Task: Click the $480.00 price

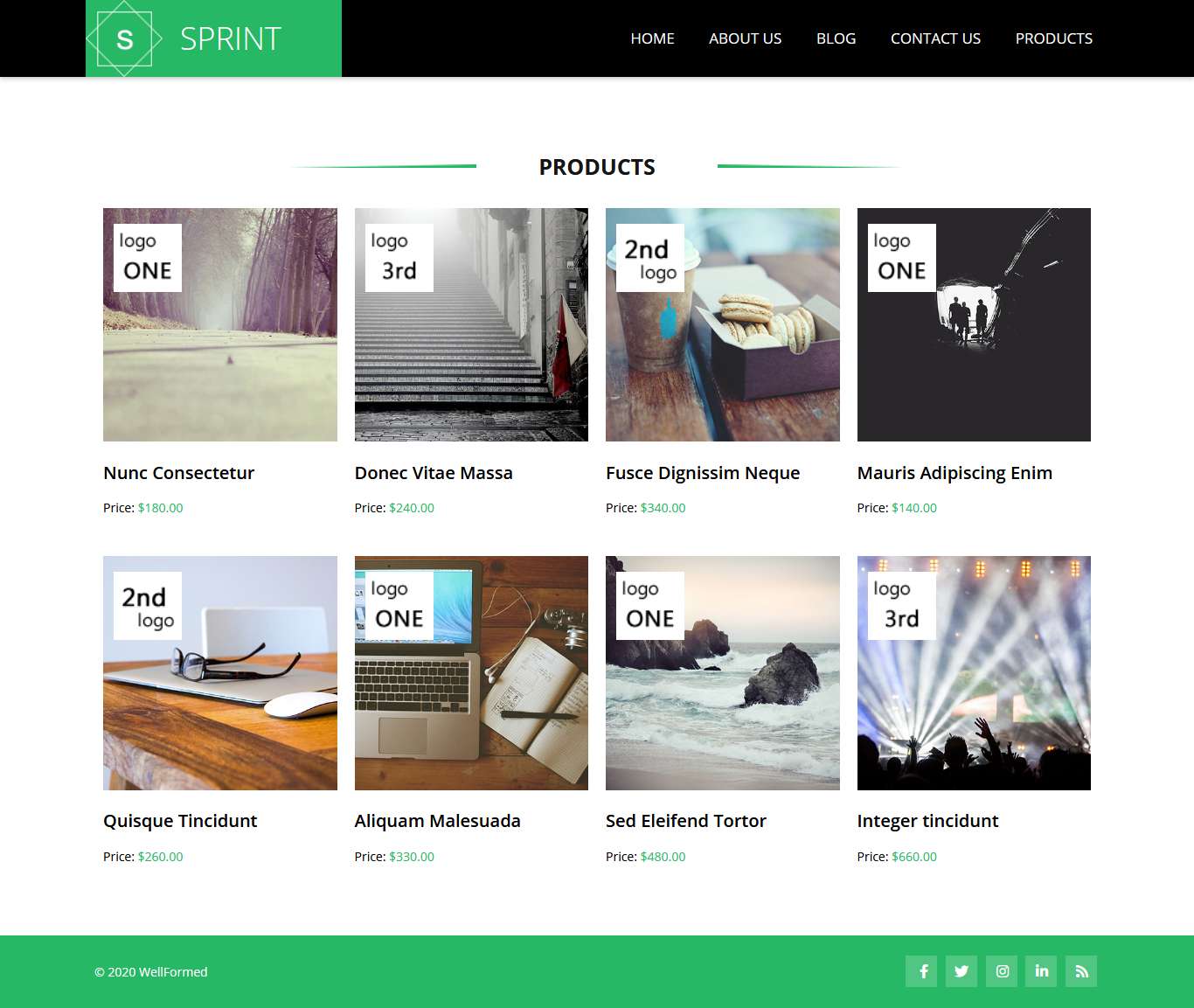Action: tap(663, 857)
